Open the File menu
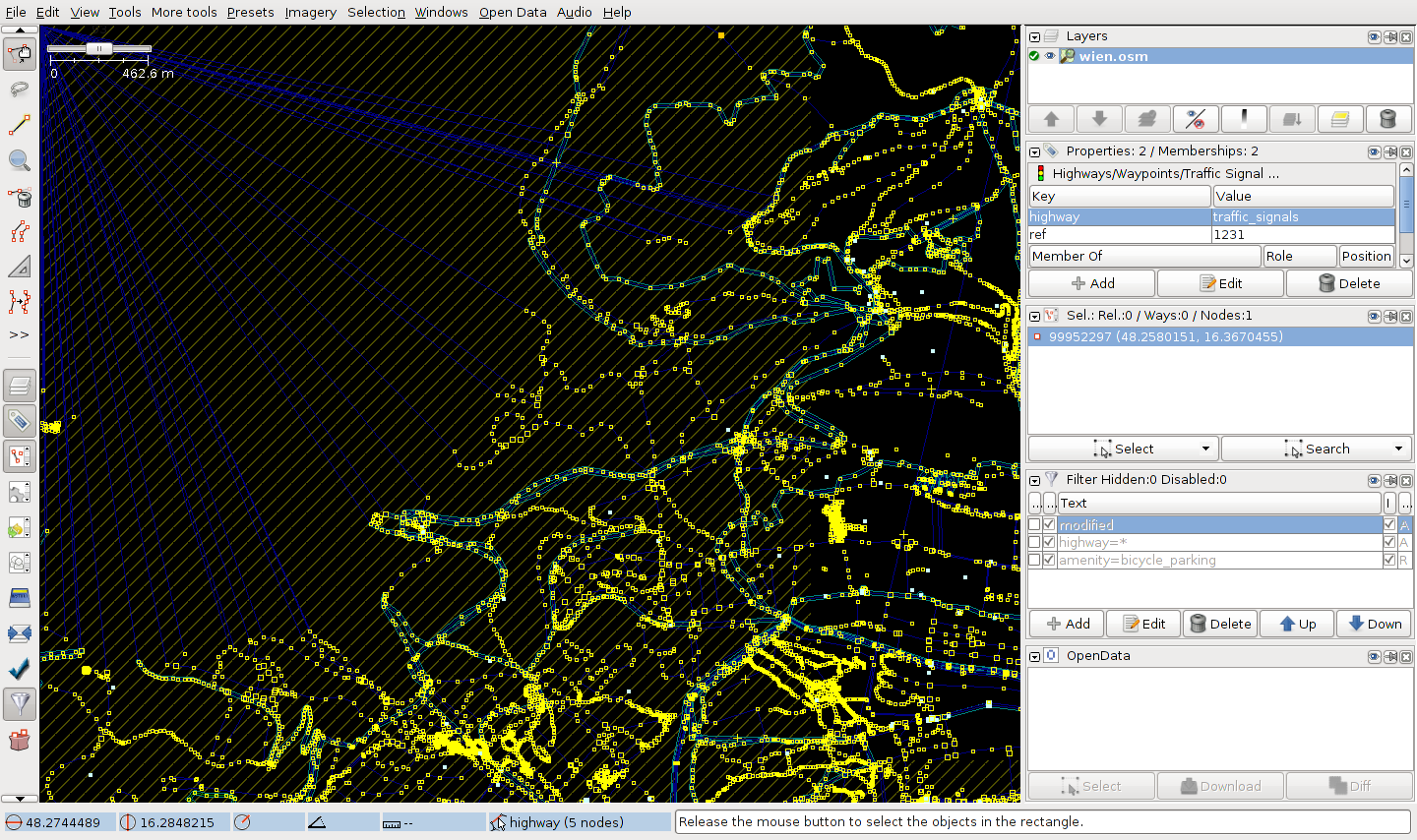Screen dimensions: 1417x840 click(x=16, y=12)
